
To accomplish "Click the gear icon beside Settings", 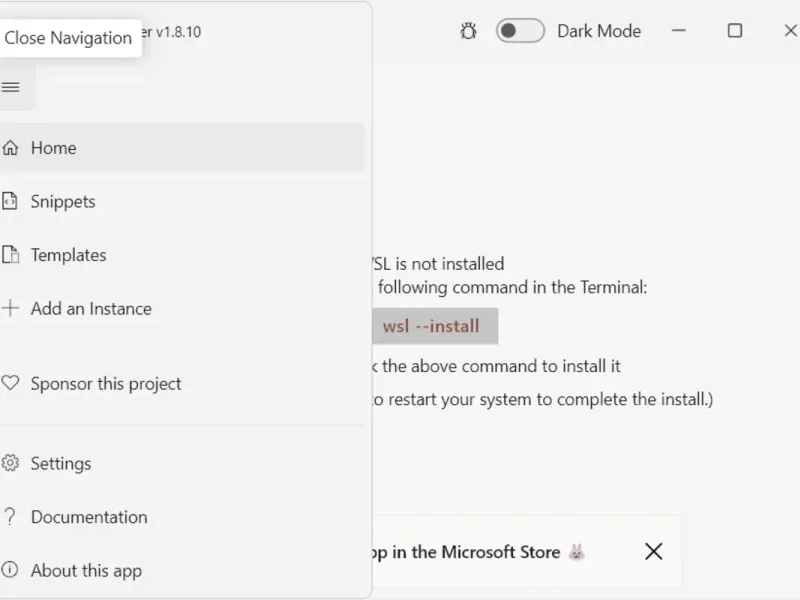I will (11, 463).
